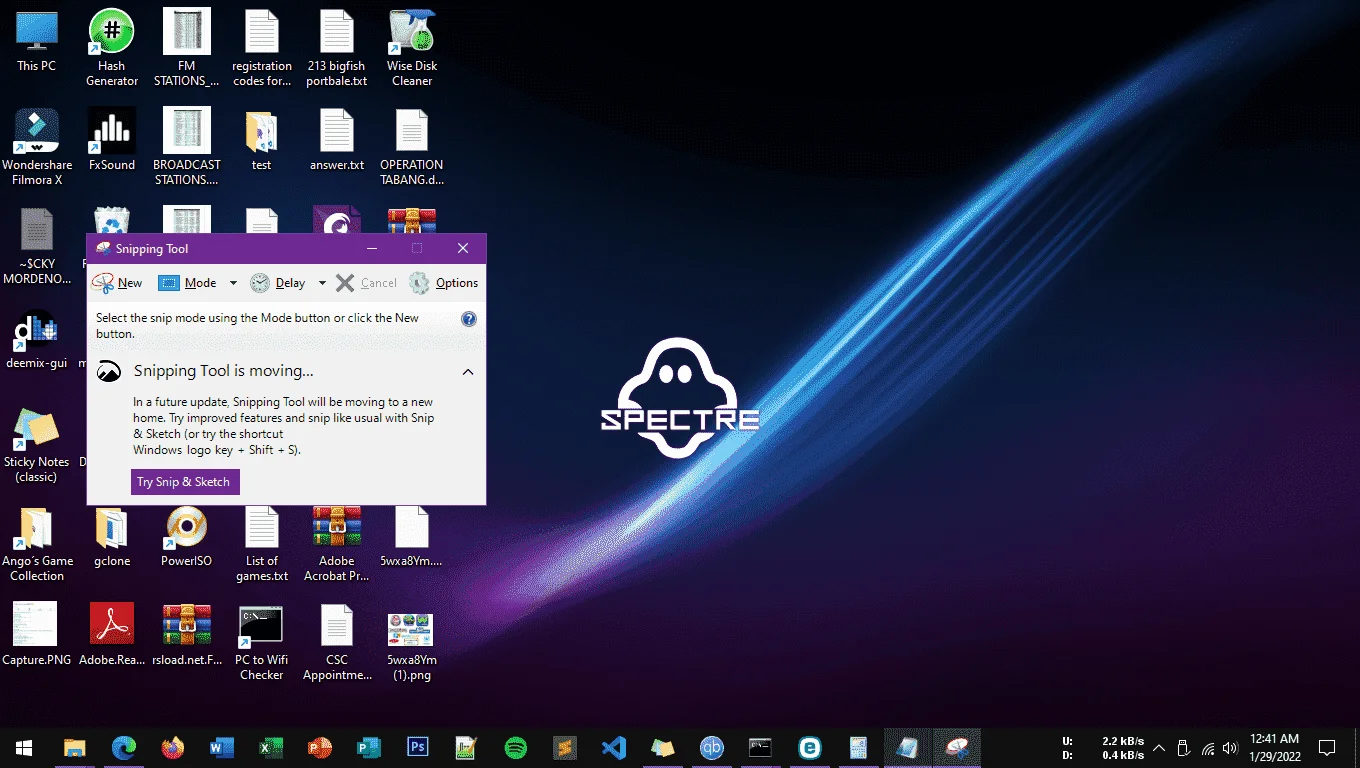
Task: Open Wondershare Filmora X shortcut
Action: point(37,147)
